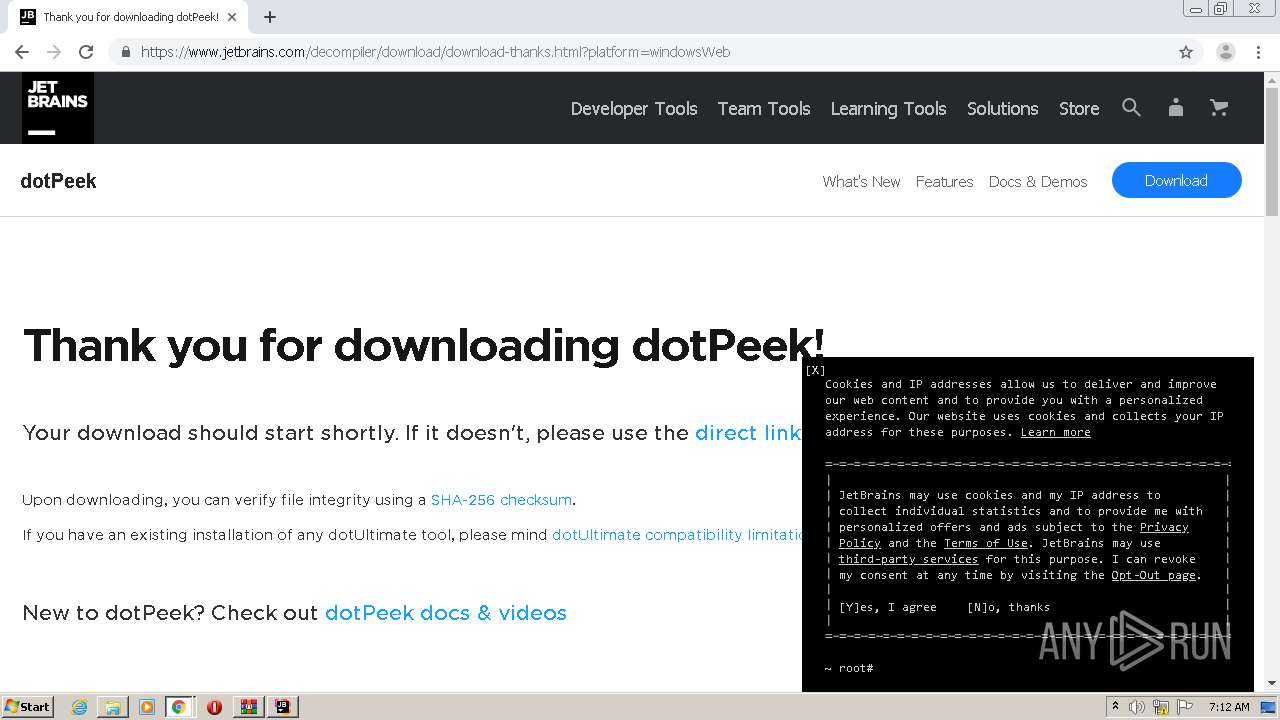
Task: Click the taskbar clock
Action: tap(1229, 707)
